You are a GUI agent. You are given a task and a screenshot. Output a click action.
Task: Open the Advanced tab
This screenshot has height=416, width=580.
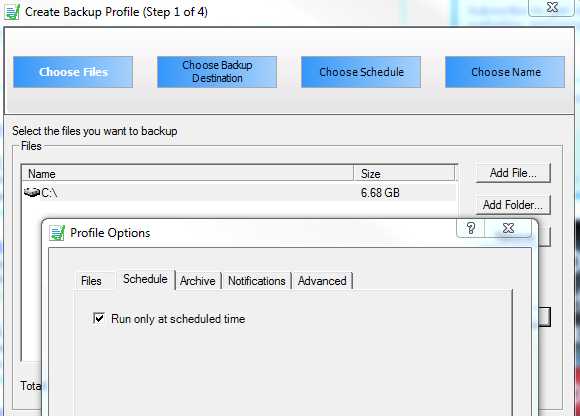tap(322, 281)
